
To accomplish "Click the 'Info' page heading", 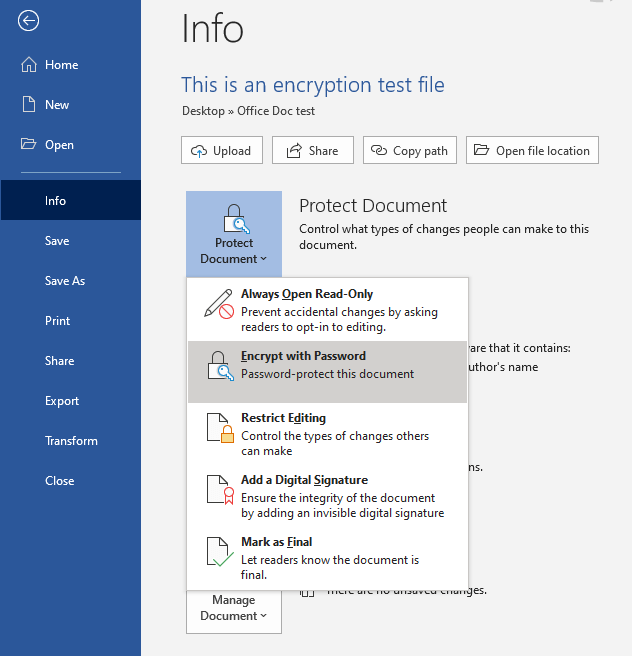I will pyautogui.click(x=212, y=29).
